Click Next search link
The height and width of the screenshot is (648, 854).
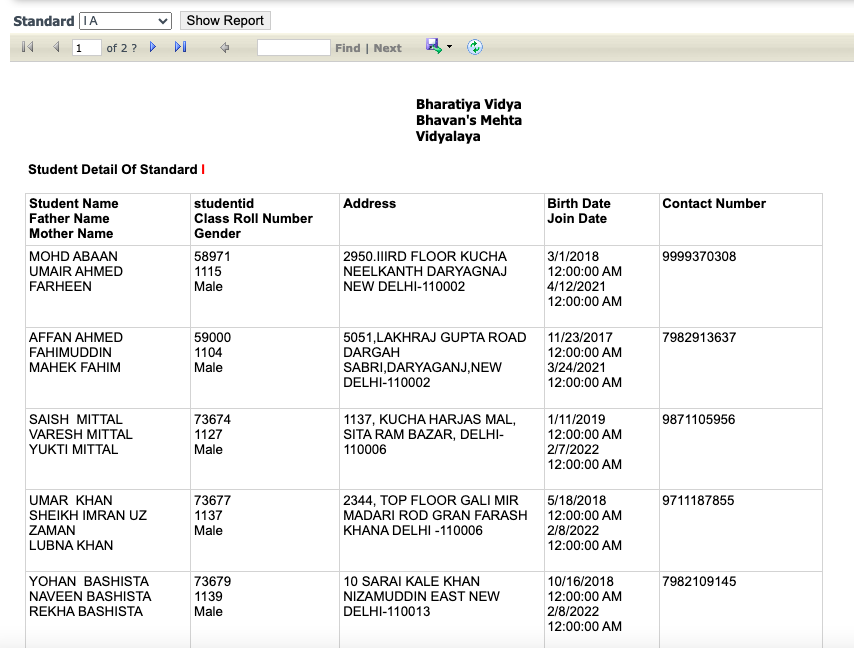(387, 48)
